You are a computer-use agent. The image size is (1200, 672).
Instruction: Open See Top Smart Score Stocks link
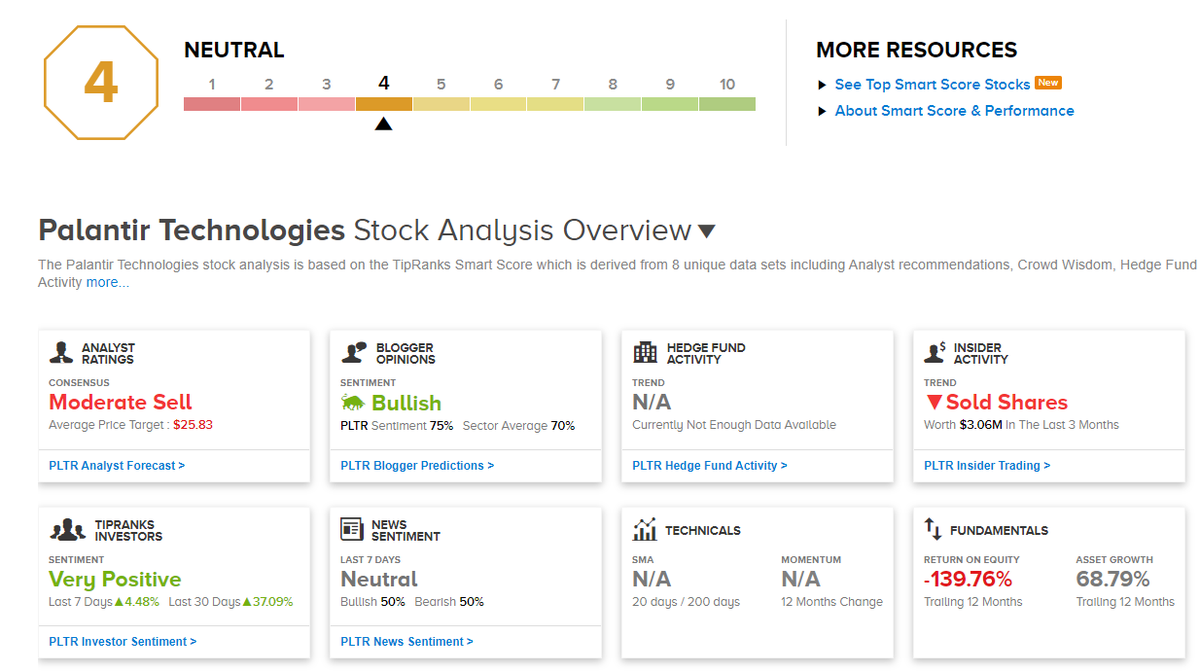tap(932, 85)
